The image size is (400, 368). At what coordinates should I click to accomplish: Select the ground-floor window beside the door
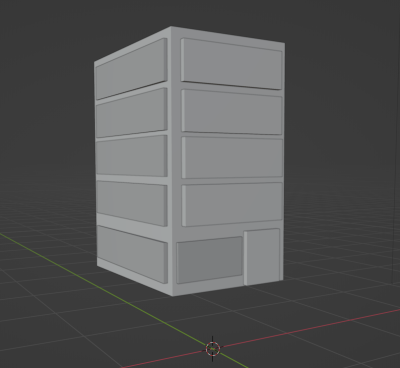coord(209,260)
